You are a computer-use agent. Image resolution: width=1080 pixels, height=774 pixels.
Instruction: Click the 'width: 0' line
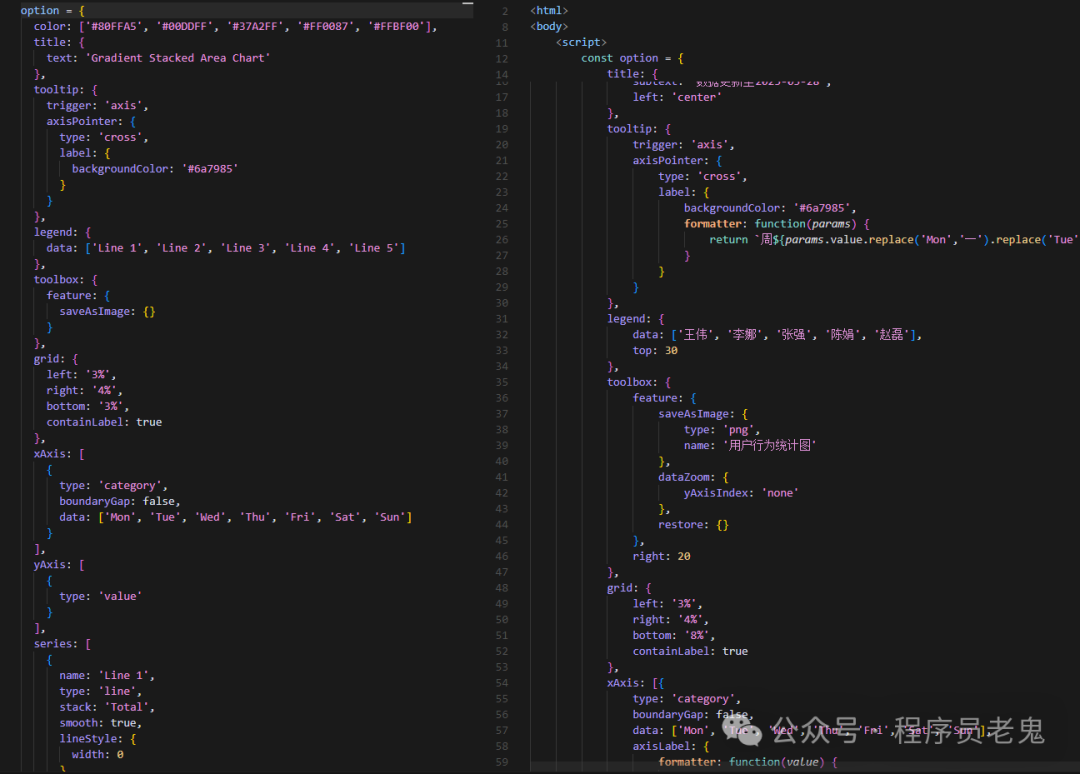pos(98,755)
